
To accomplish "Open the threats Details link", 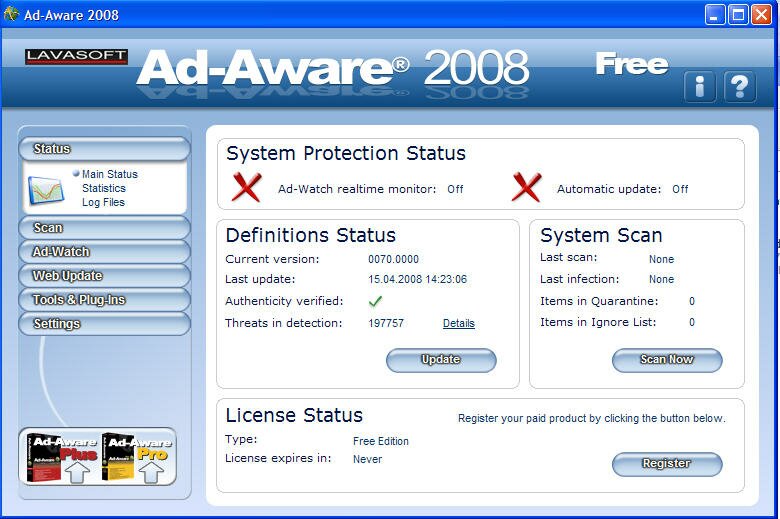I will pos(459,323).
